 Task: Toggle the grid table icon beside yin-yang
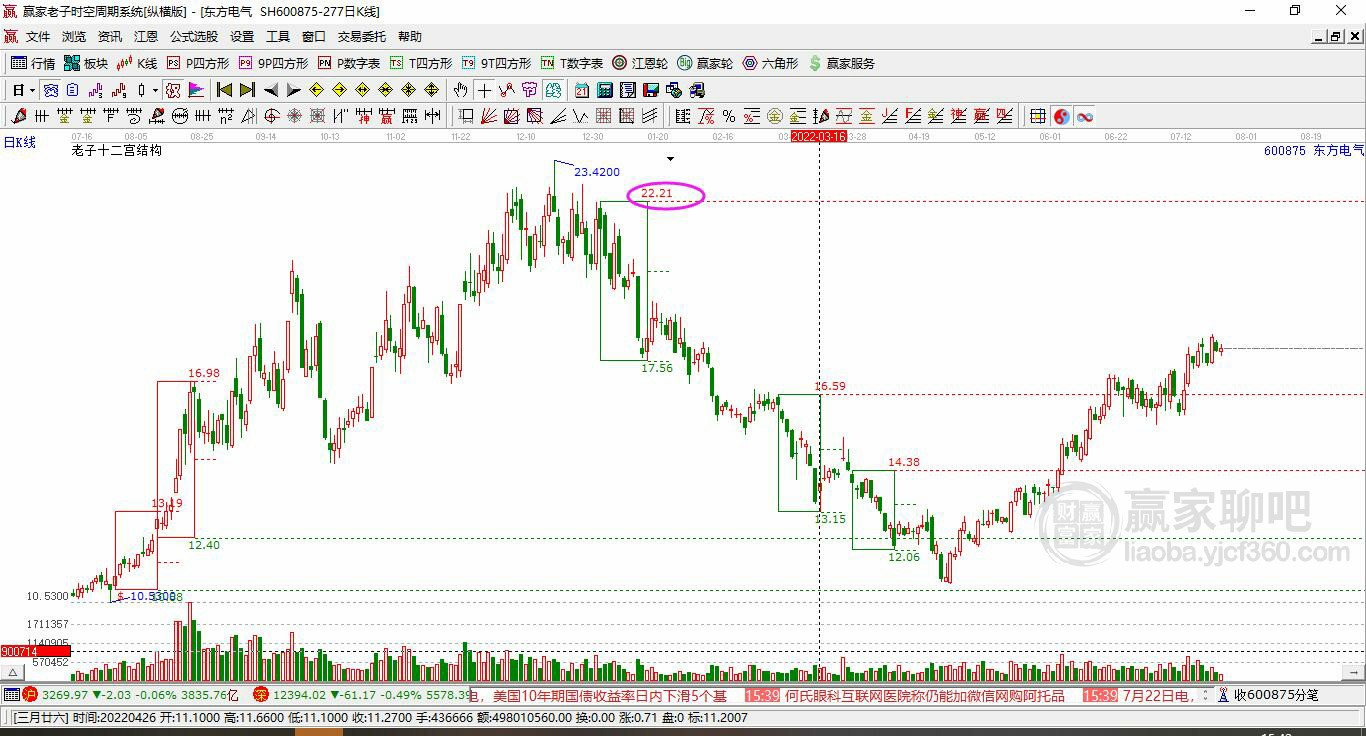[x=1038, y=116]
